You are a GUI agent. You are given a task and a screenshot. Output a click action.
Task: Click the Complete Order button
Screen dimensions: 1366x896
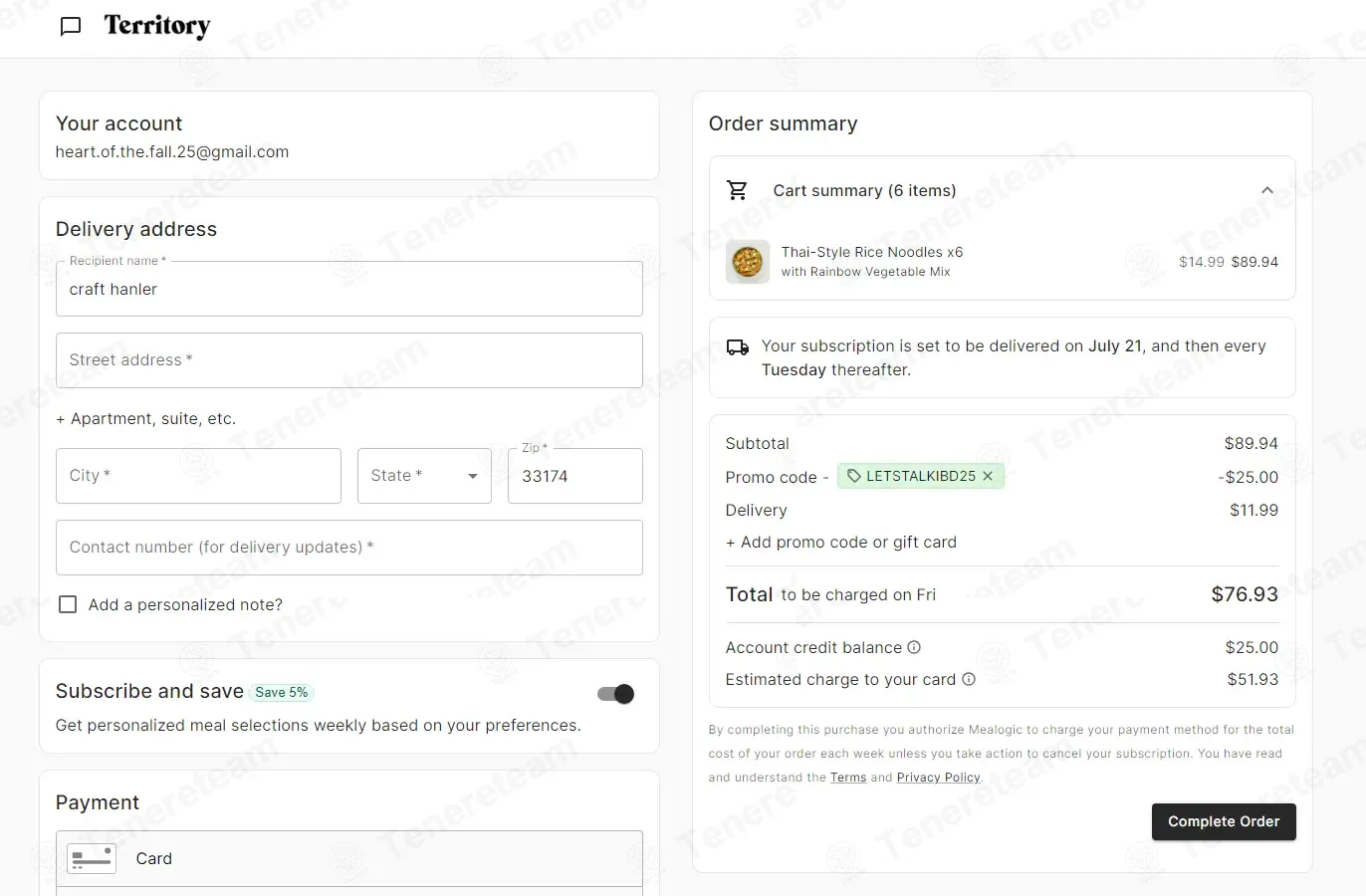pyautogui.click(x=1224, y=821)
